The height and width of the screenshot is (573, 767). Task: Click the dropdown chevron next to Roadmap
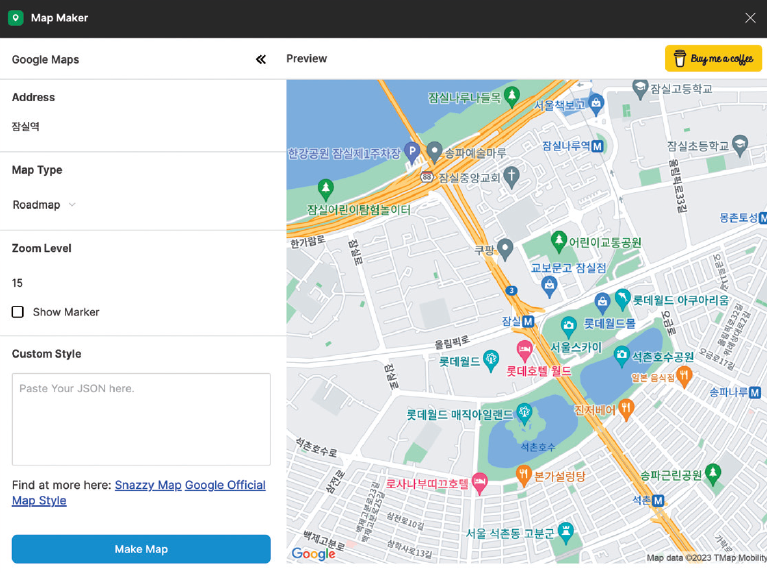pyautogui.click(x=72, y=205)
